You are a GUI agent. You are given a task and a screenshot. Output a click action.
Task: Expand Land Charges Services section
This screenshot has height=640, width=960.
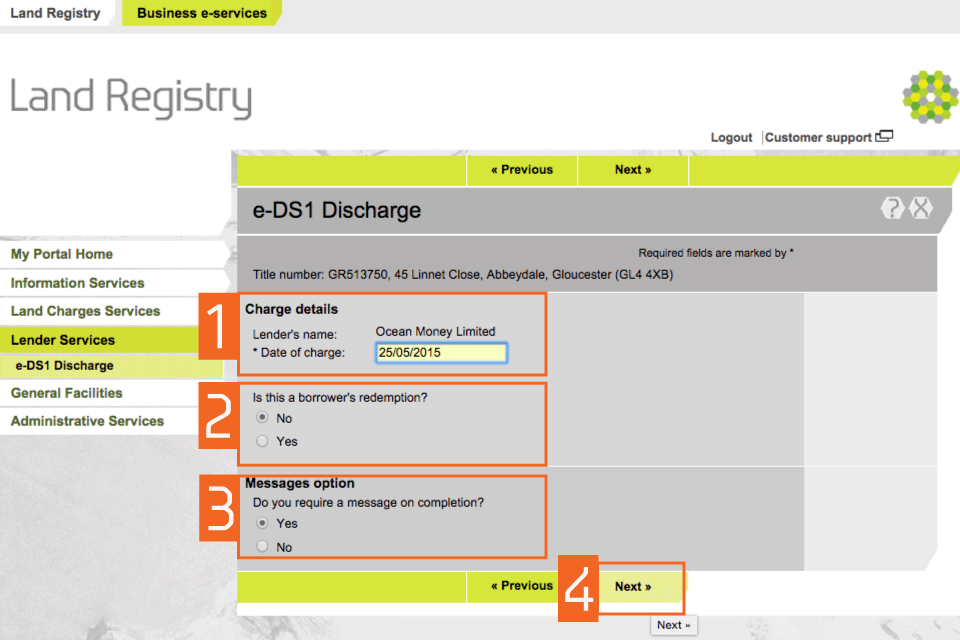pyautogui.click(x=85, y=311)
